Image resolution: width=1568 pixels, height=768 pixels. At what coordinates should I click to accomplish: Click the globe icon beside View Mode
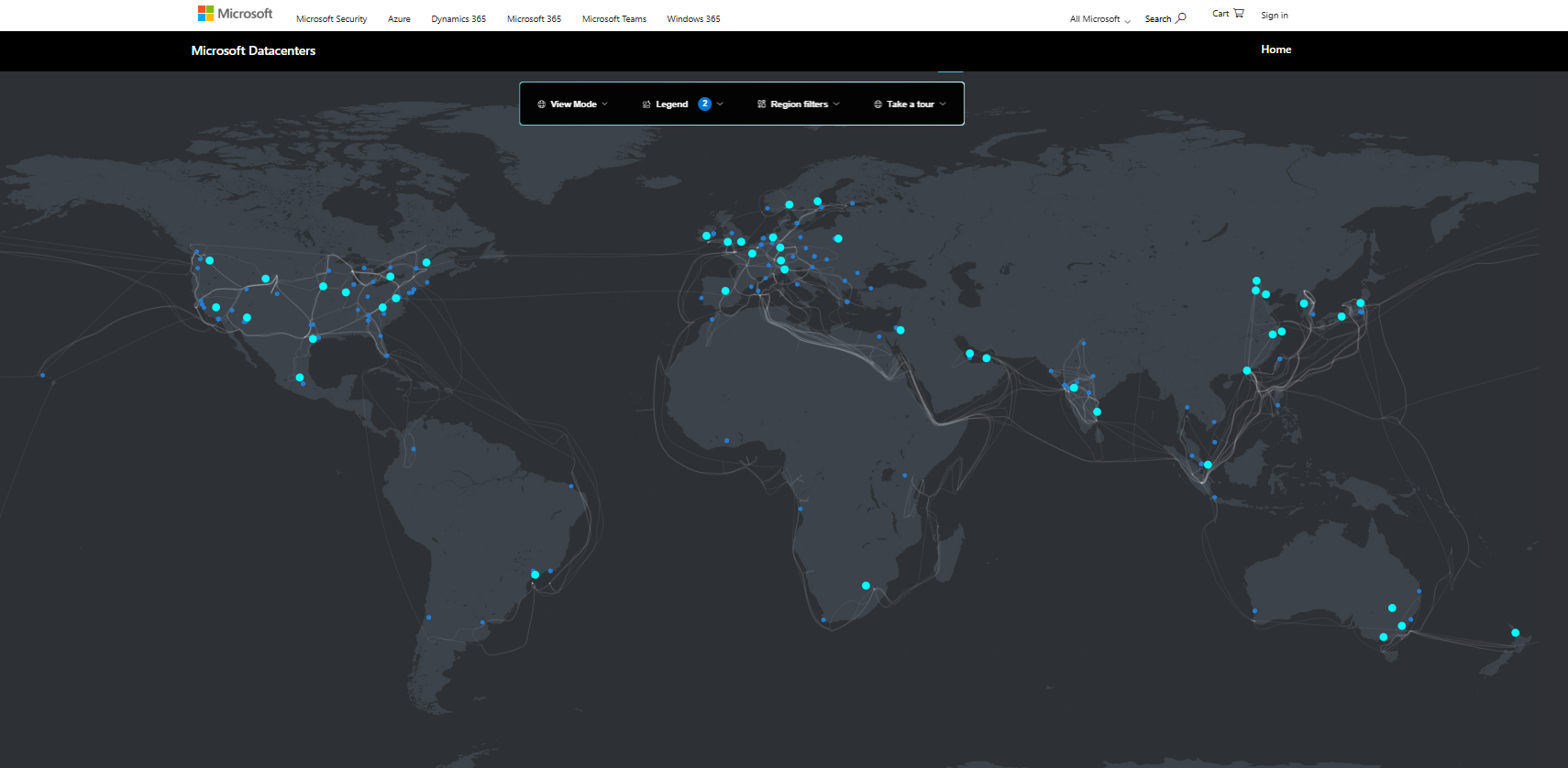pos(541,104)
